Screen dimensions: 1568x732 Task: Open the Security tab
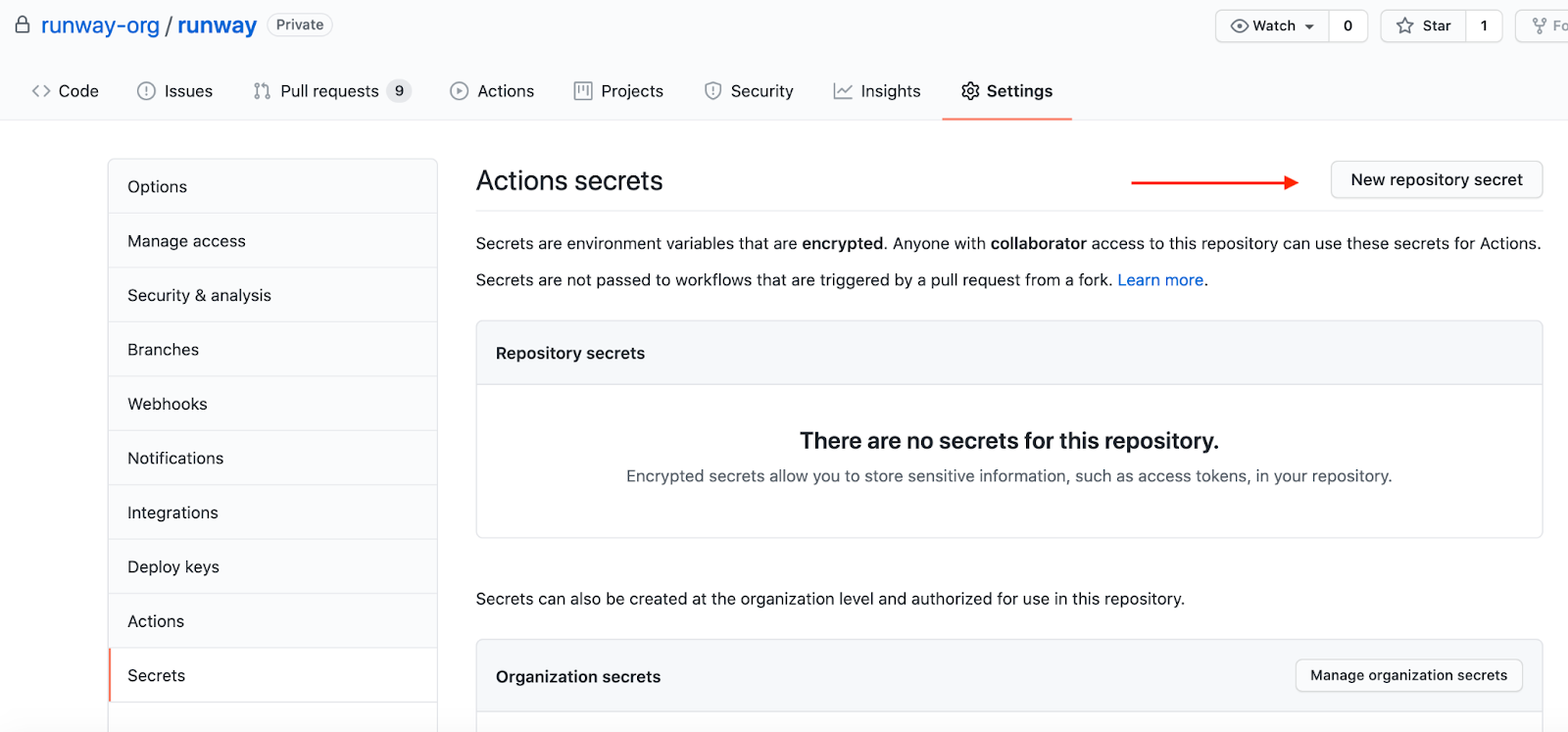[x=750, y=91]
